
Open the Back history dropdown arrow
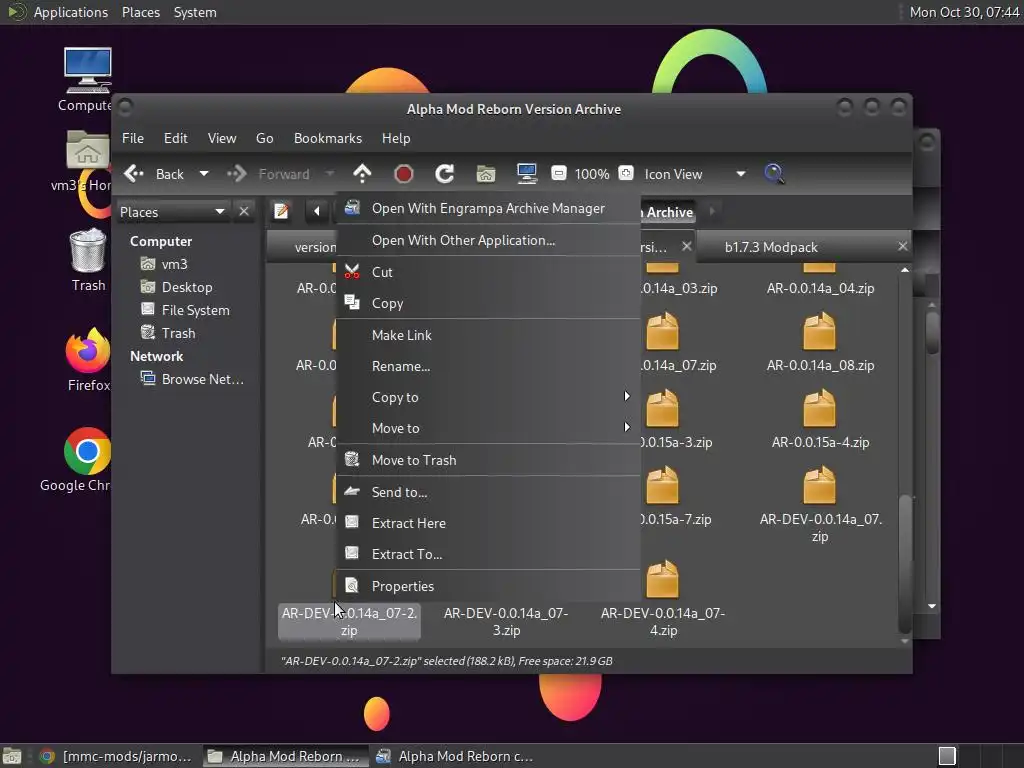tap(204, 174)
